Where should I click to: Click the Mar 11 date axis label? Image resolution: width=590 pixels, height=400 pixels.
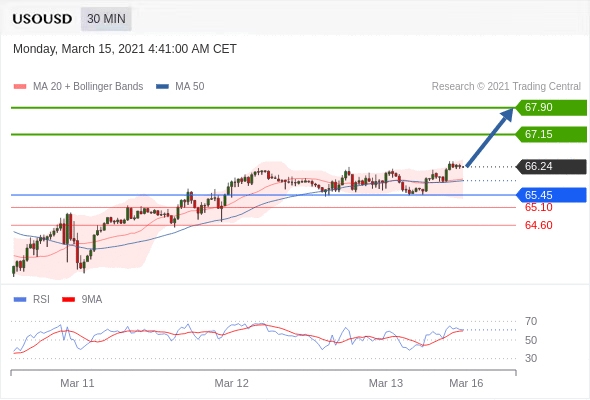click(77, 383)
